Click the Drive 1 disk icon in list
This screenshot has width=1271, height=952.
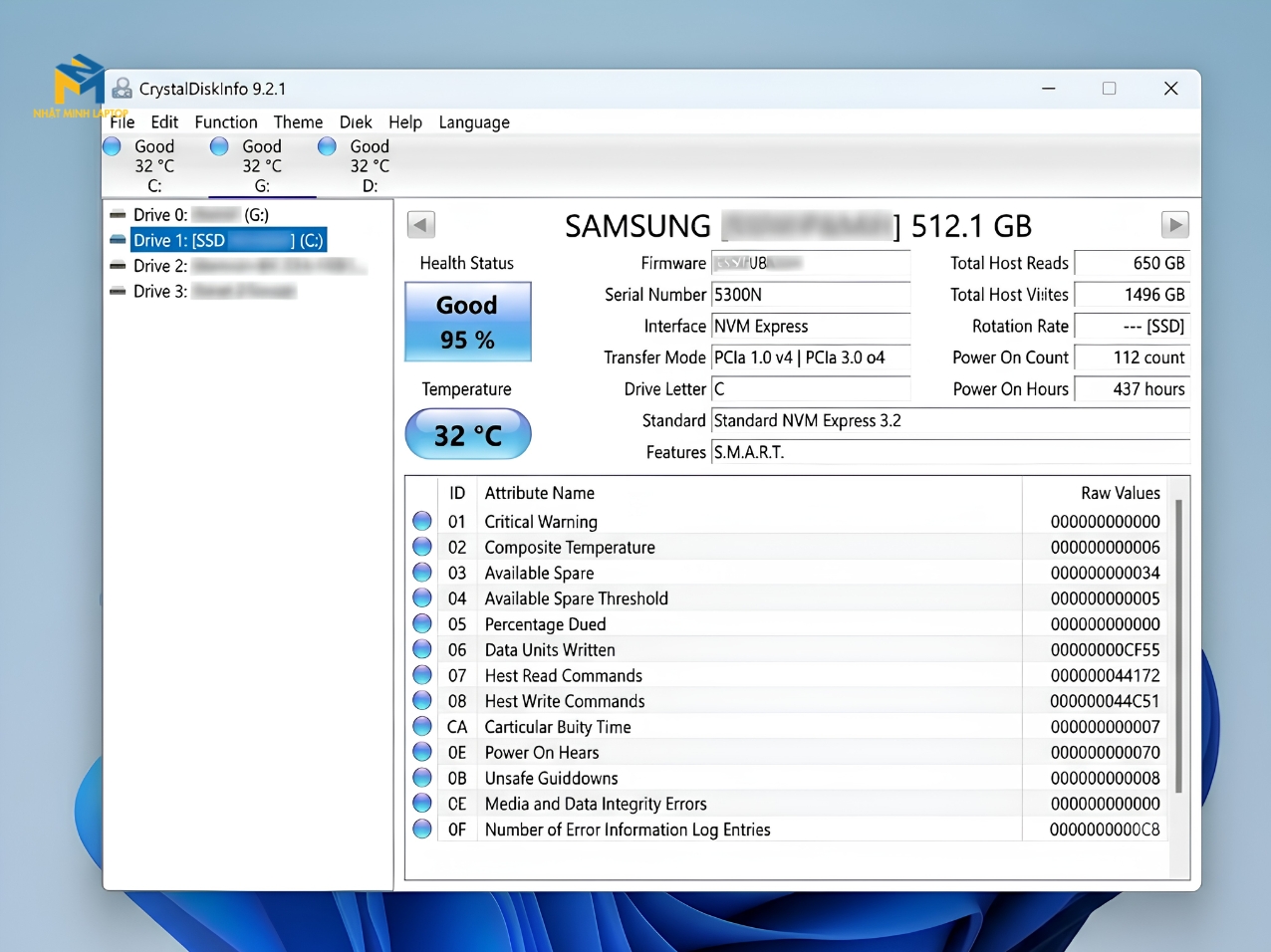(118, 241)
